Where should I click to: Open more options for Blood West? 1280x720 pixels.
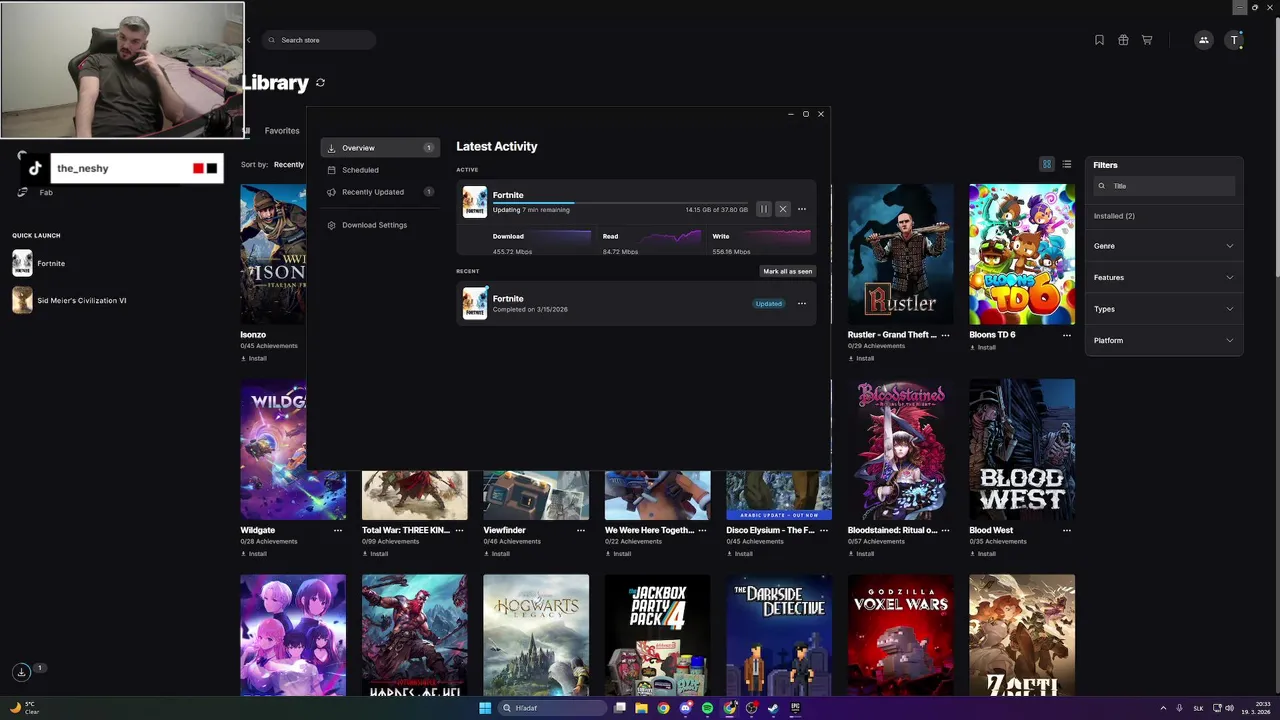pos(1067,530)
